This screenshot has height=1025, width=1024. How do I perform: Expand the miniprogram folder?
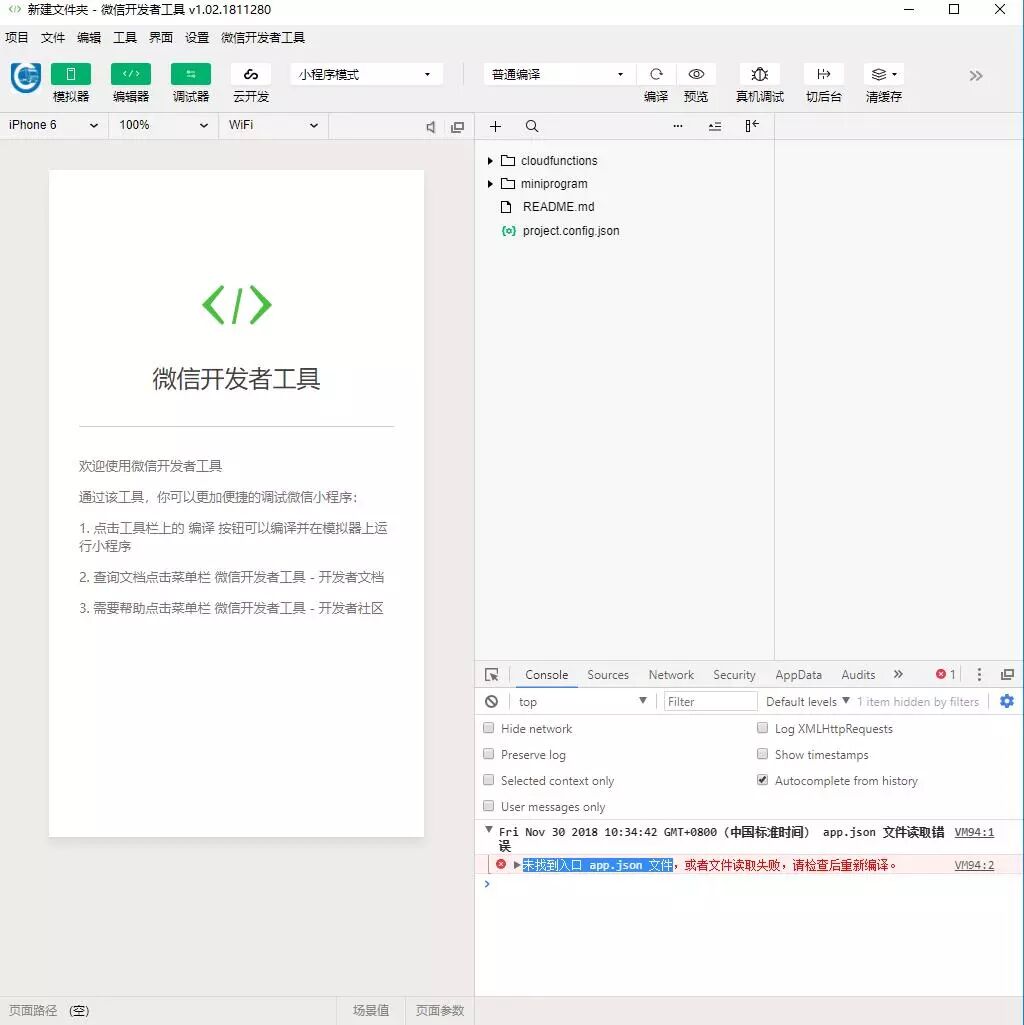tap(490, 184)
